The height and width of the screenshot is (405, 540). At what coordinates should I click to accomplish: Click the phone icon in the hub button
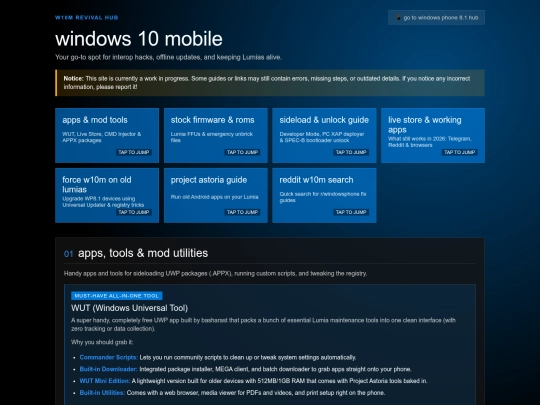(398, 18)
